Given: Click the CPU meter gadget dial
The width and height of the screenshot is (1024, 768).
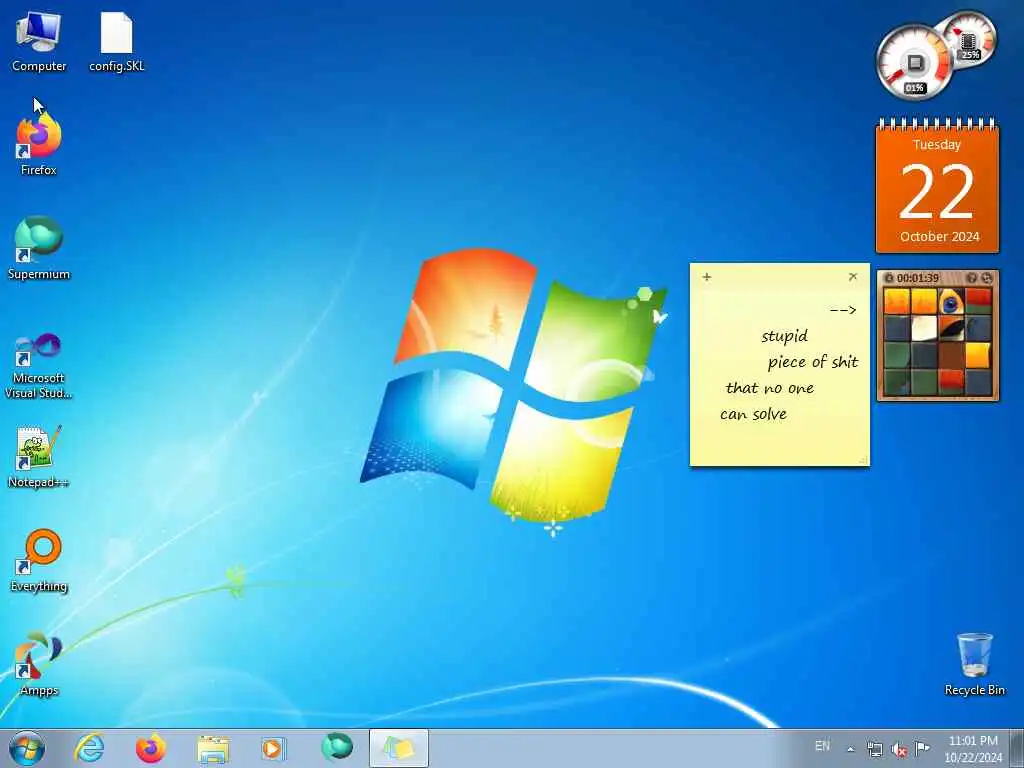Looking at the screenshot, I should click(x=914, y=63).
